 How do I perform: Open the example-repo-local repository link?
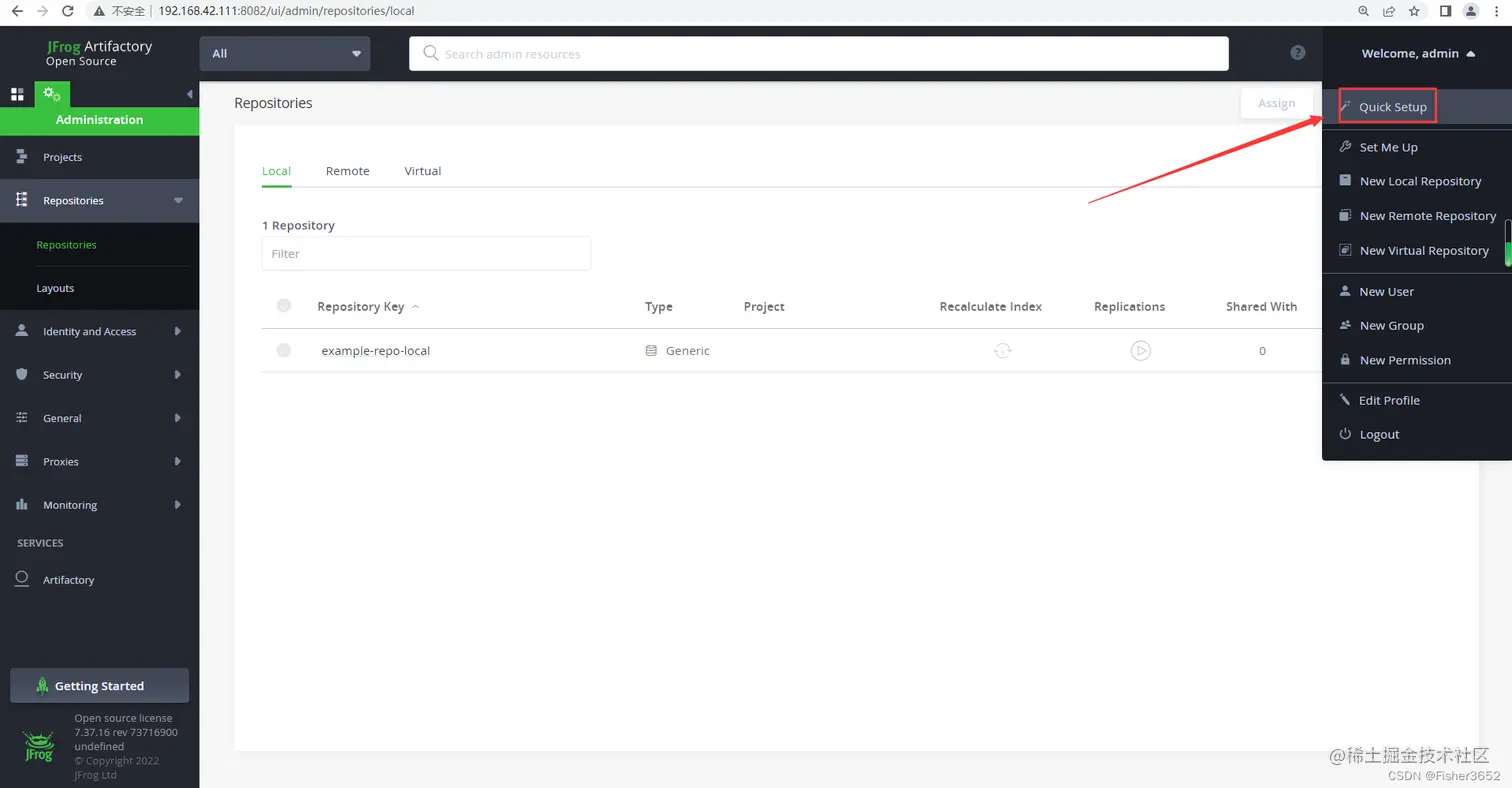(375, 351)
